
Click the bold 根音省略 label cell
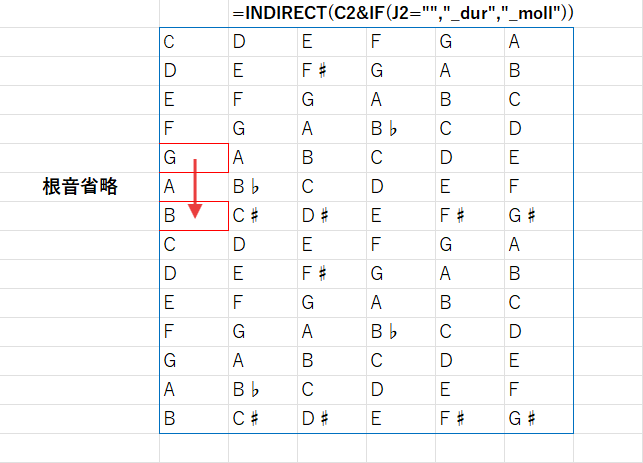click(x=80, y=187)
